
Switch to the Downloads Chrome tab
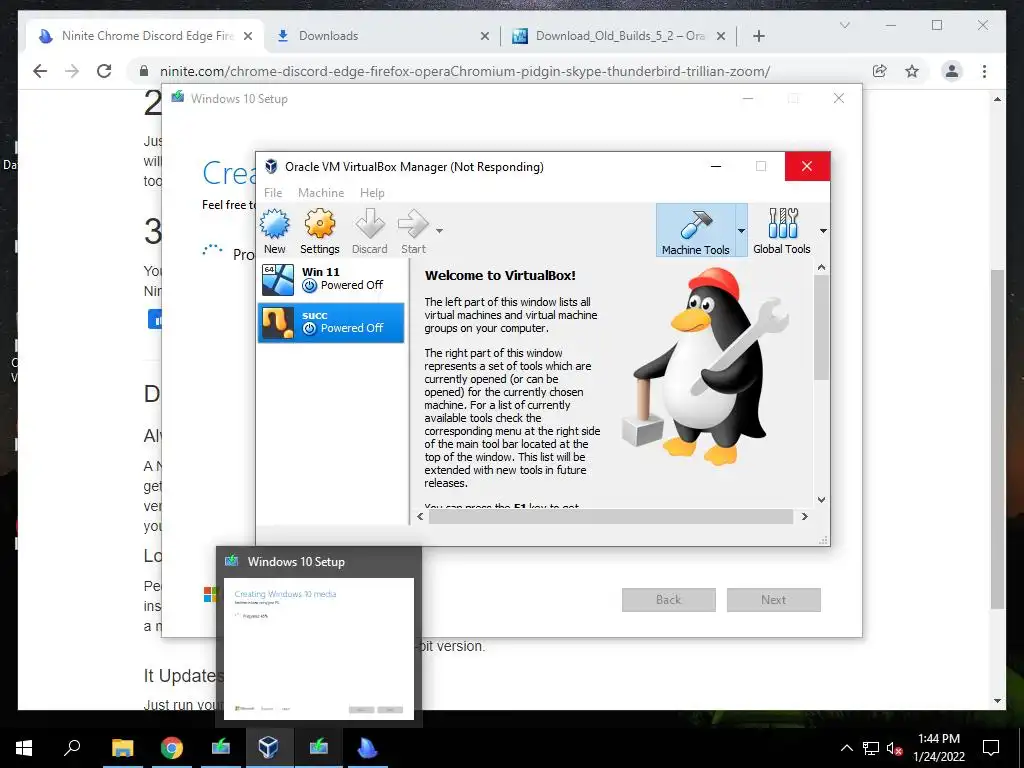tap(382, 36)
